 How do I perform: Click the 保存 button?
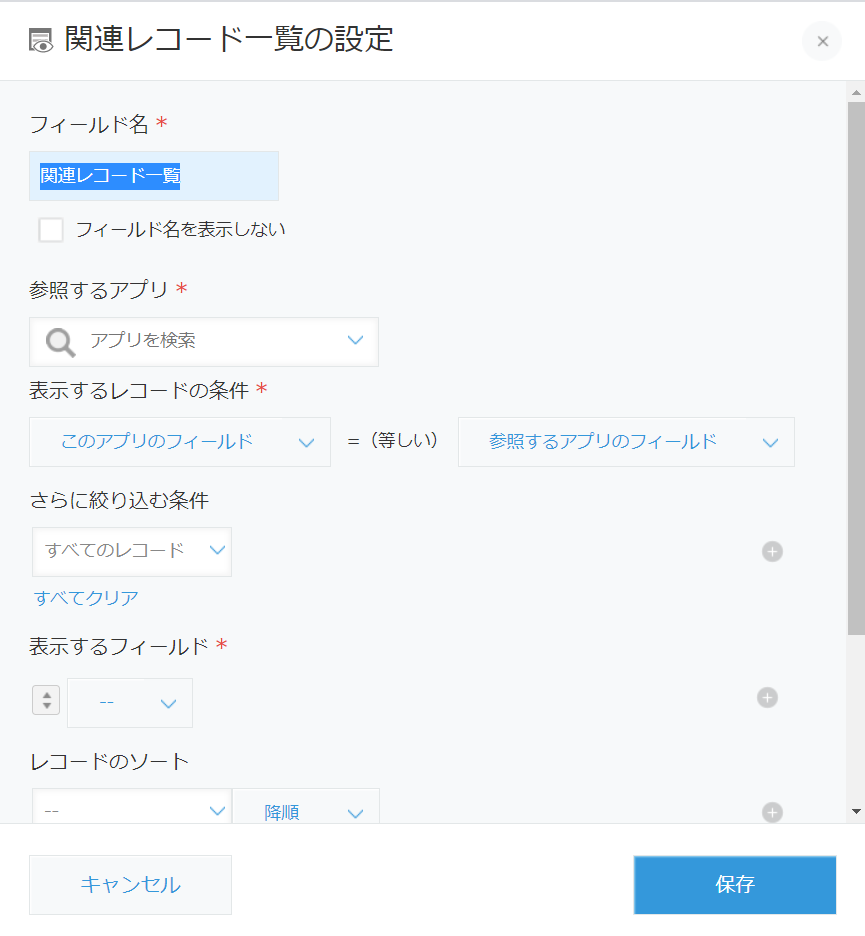735,885
